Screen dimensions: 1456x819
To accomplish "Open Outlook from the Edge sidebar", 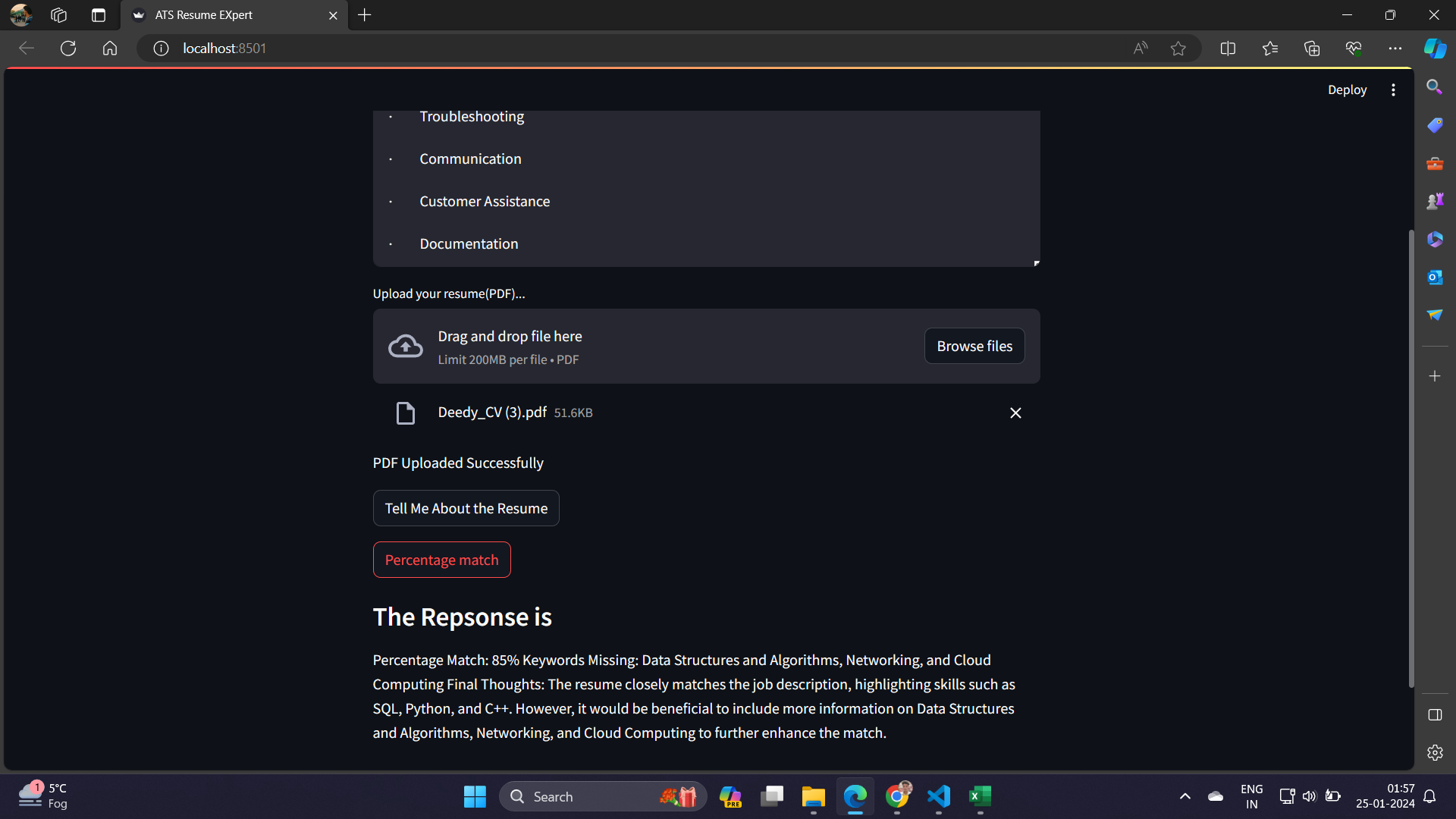I will [1434, 277].
